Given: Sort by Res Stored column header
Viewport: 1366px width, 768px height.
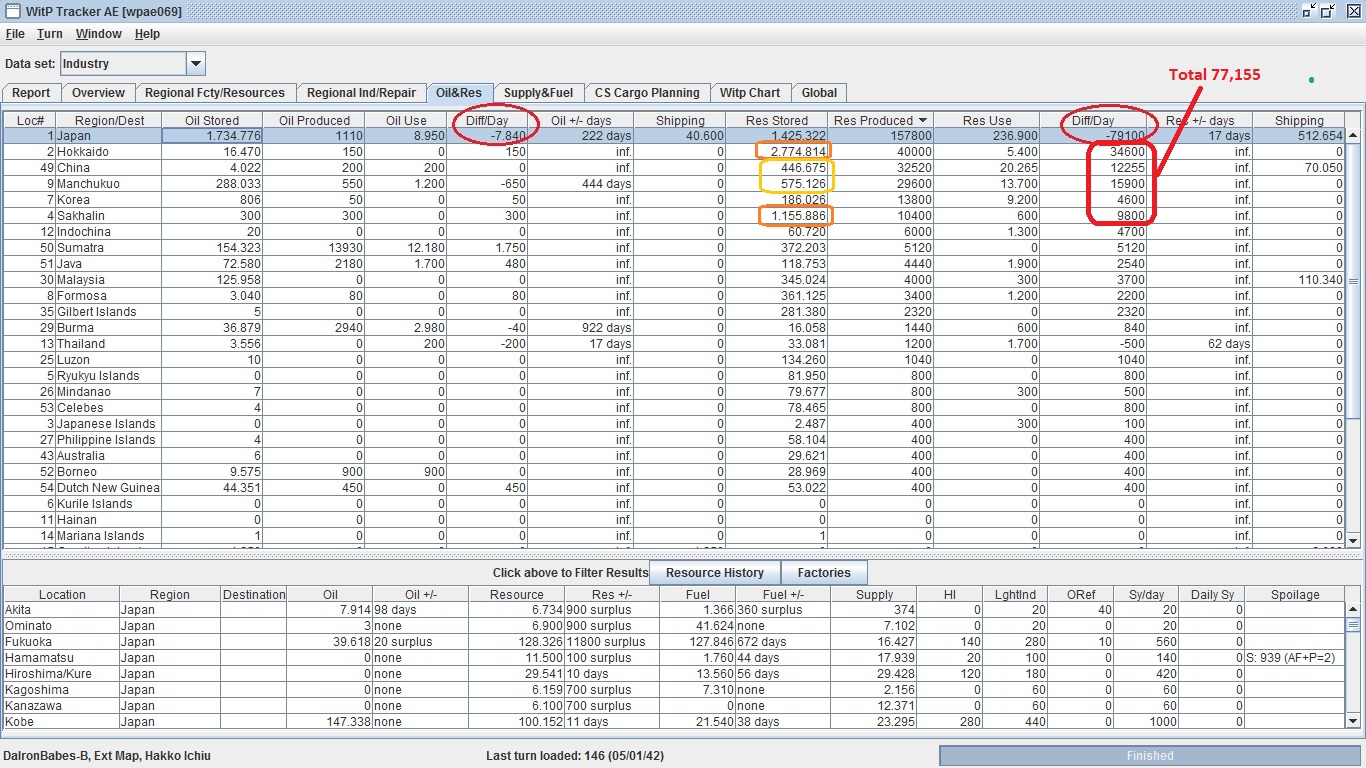Looking at the screenshot, I should pos(777,120).
